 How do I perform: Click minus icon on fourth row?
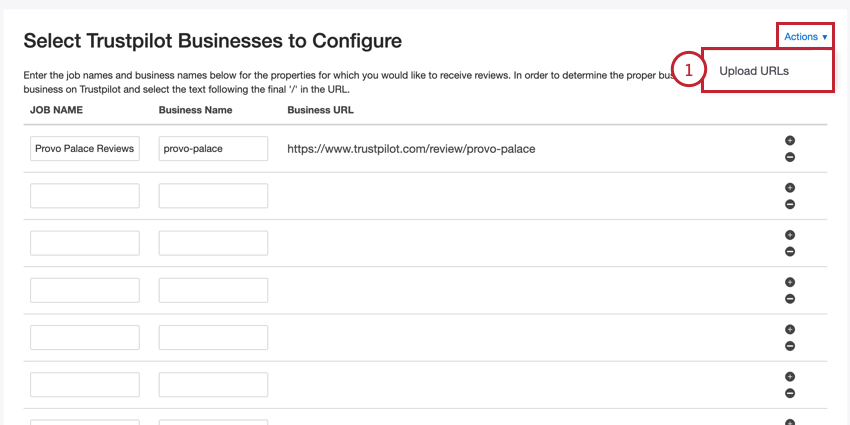789,298
